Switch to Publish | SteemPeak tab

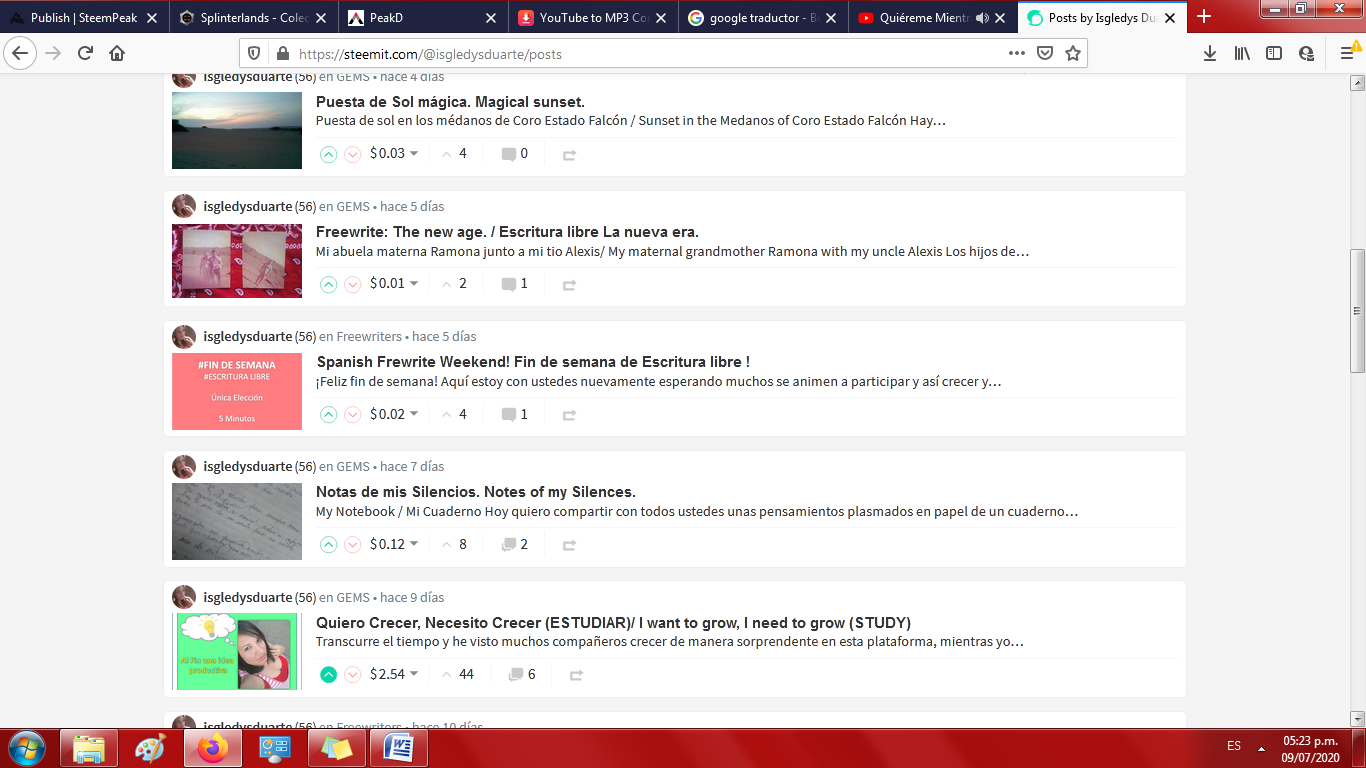coord(84,17)
